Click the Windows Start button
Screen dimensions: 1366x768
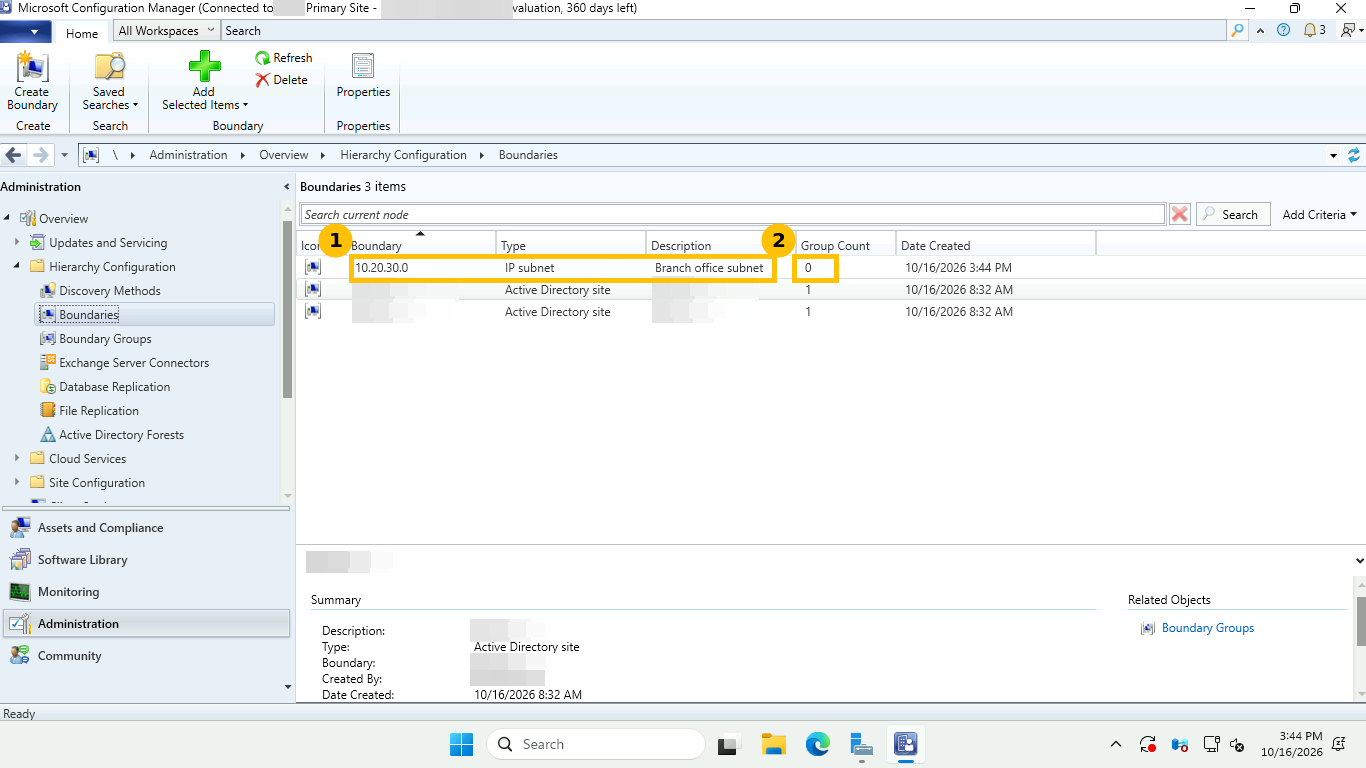point(461,744)
